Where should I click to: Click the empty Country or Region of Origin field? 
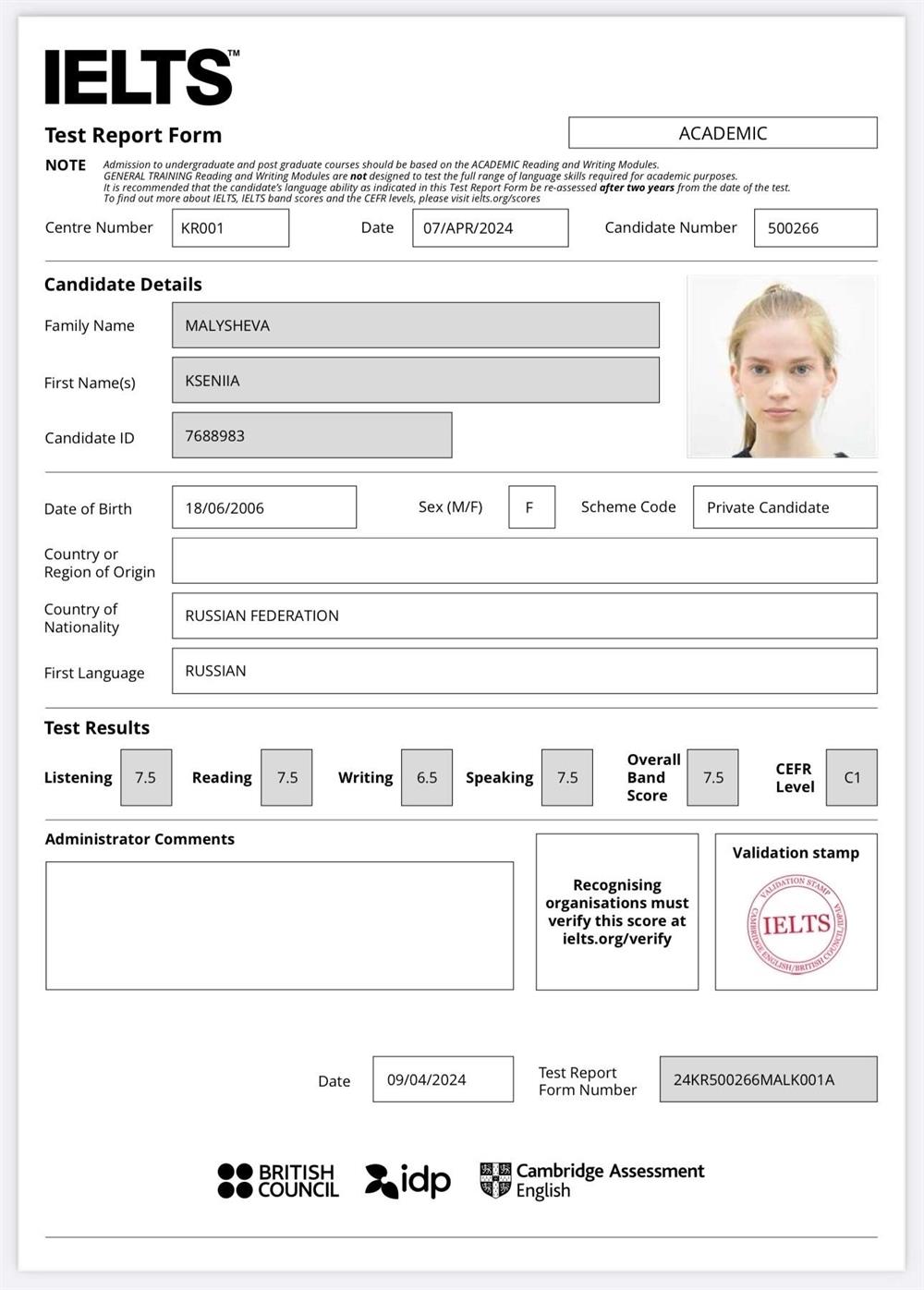tap(525, 561)
